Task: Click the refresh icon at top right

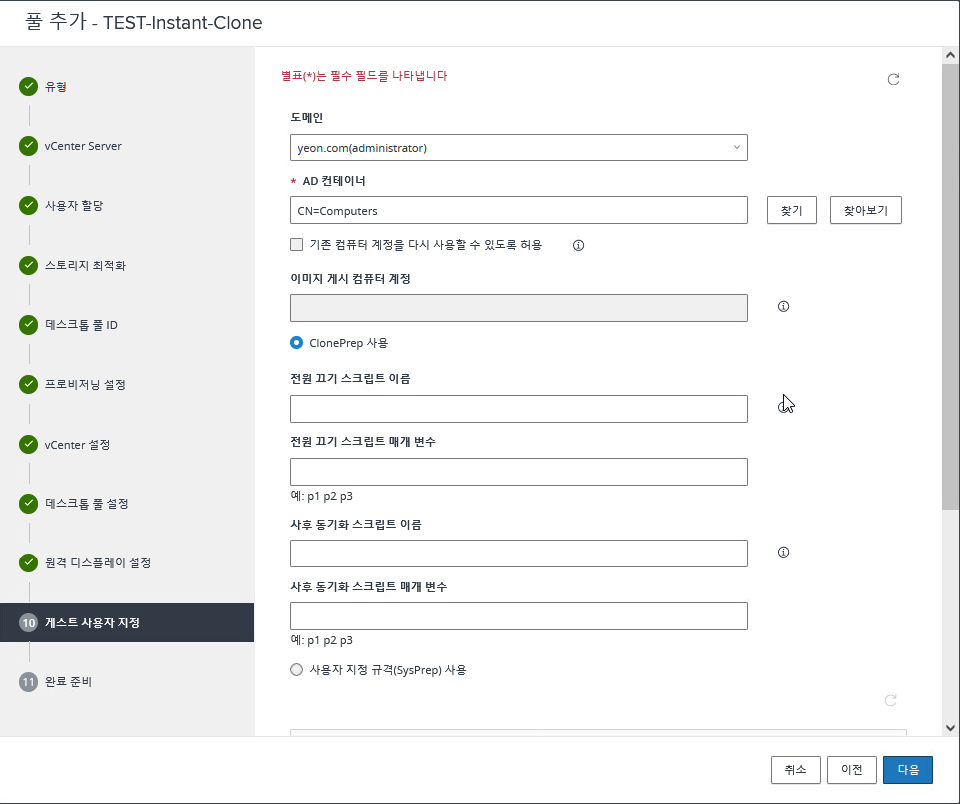Action: point(893,79)
